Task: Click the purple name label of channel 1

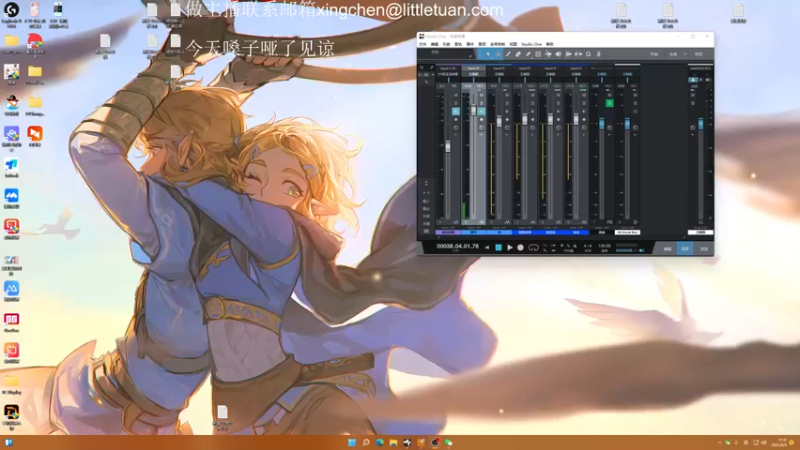Action: click(447, 232)
